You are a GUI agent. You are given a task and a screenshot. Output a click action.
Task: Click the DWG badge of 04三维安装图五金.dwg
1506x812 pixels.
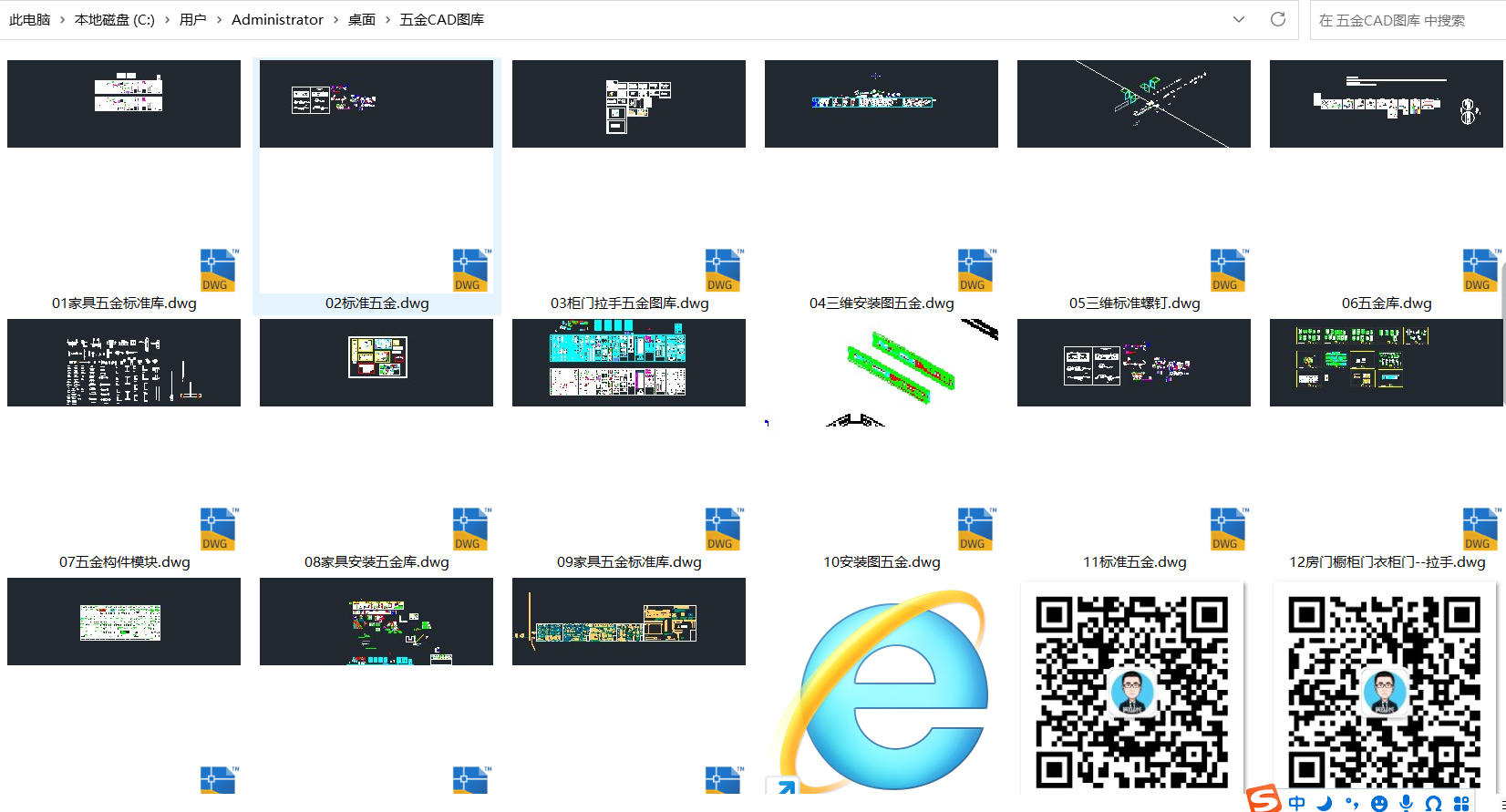pyautogui.click(x=975, y=271)
